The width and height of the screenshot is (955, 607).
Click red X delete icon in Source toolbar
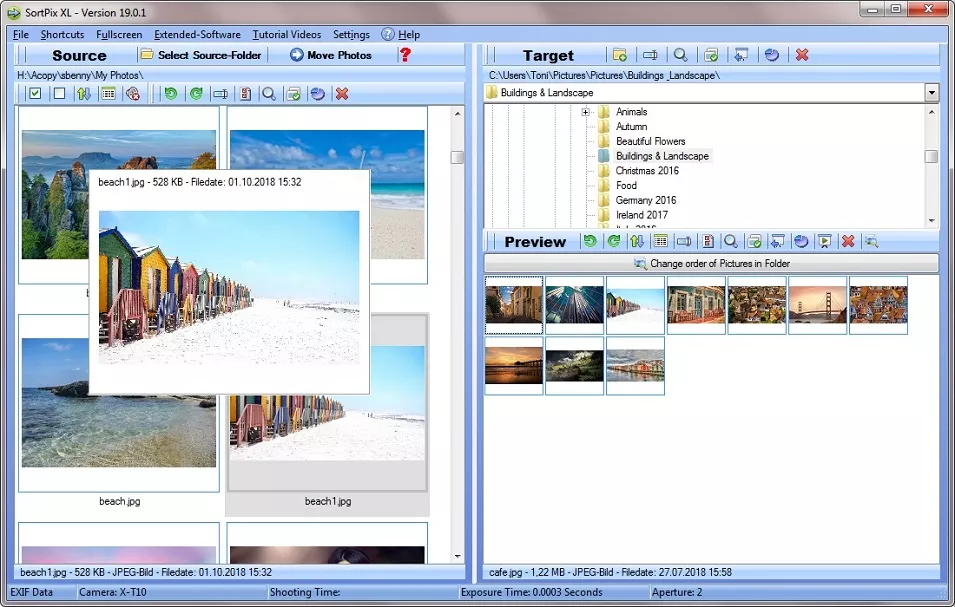point(342,94)
